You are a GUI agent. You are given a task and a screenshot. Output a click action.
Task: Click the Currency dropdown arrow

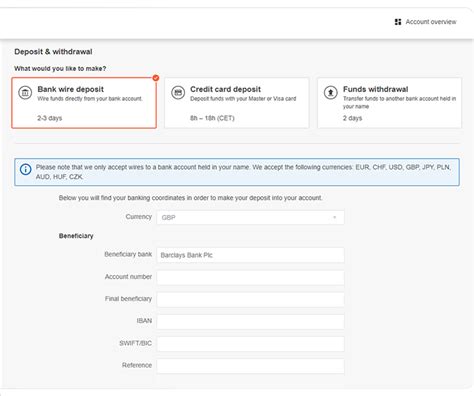pyautogui.click(x=334, y=217)
